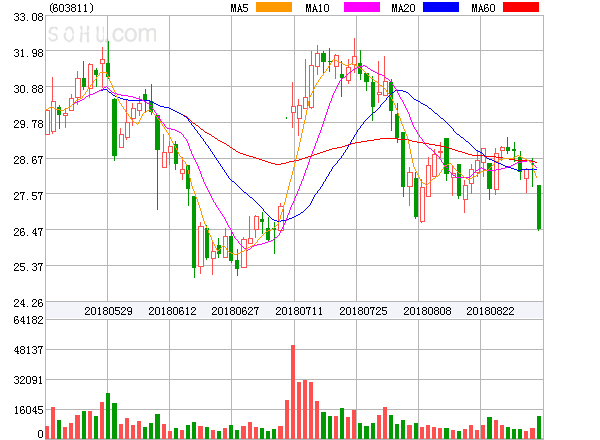Click the 48137 volume axis label
Viewport: 600px width, 440px height.
28,350
